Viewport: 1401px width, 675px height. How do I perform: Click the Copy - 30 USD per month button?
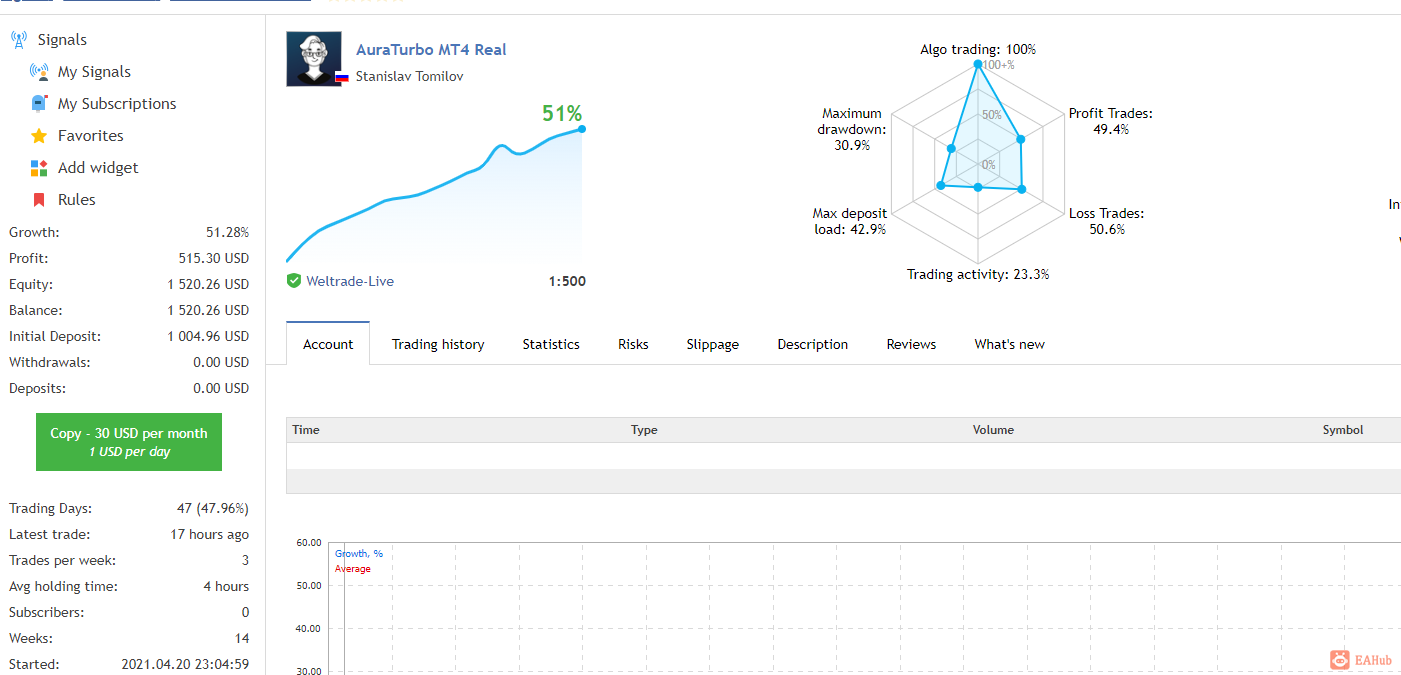129,442
